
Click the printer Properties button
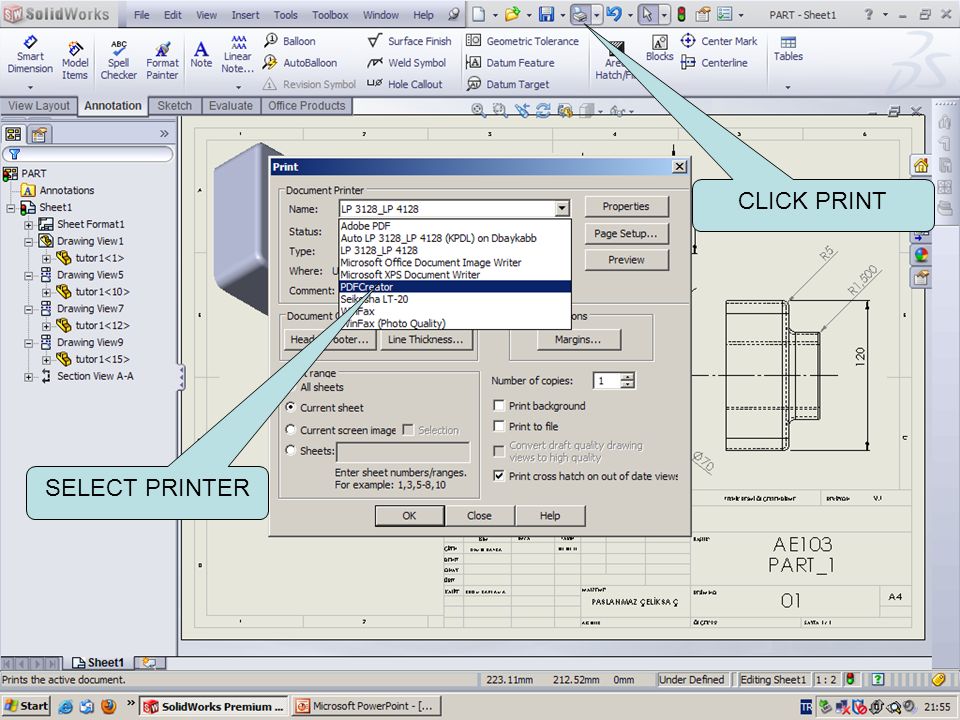(626, 206)
